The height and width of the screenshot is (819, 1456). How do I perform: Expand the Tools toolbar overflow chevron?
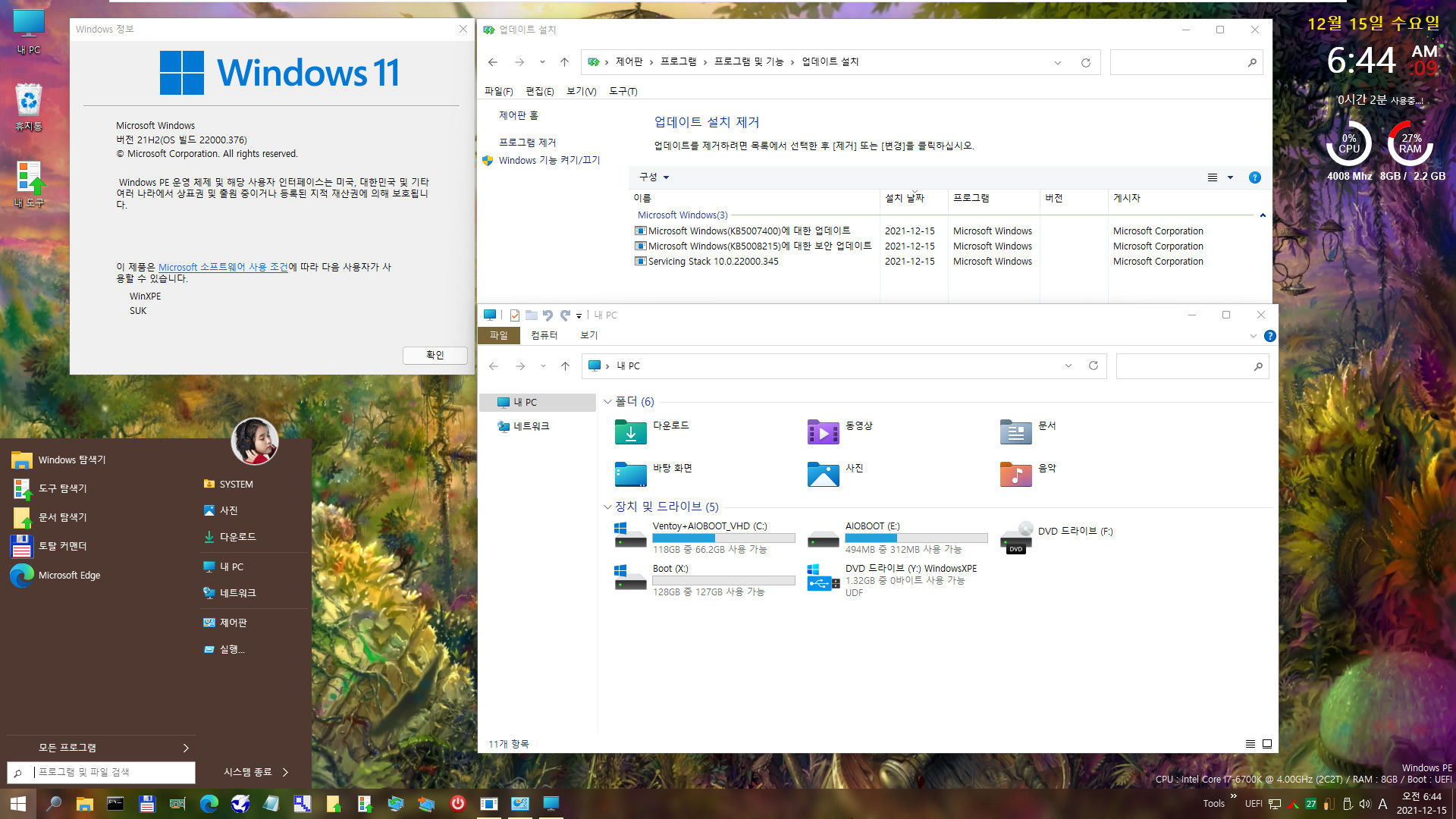pos(1234,796)
